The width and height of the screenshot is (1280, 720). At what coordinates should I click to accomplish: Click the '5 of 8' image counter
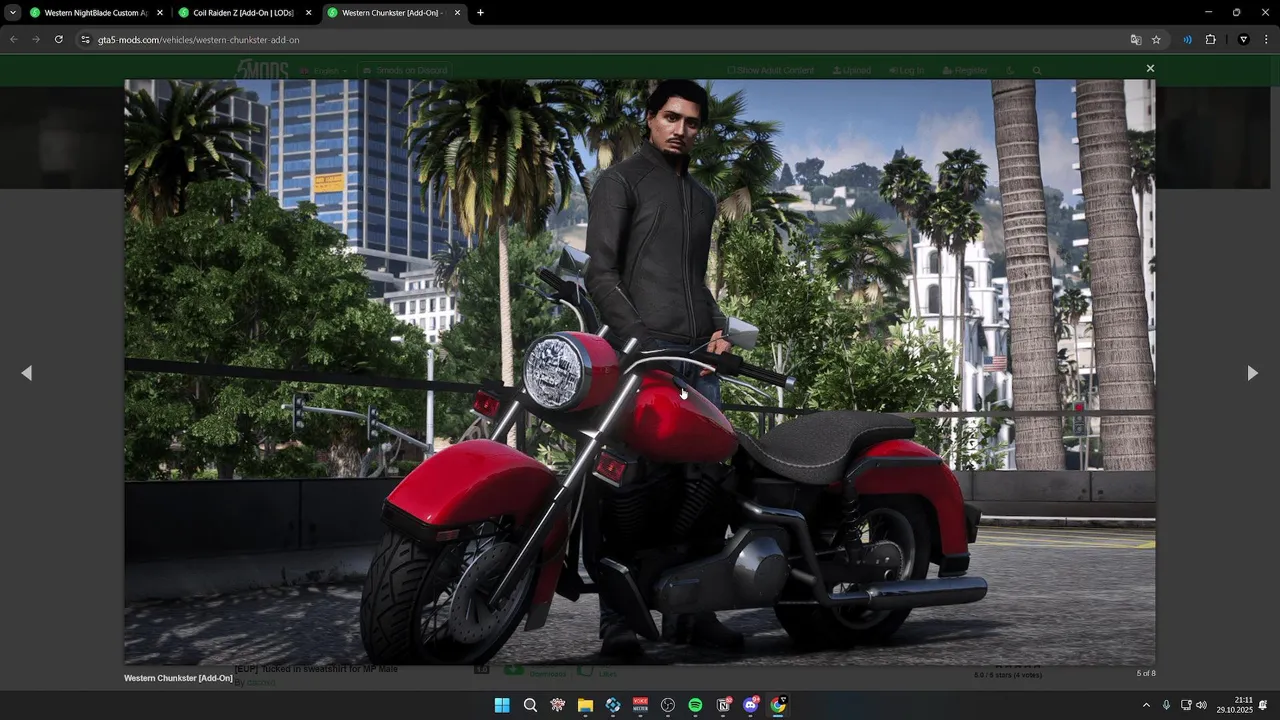tap(1146, 673)
